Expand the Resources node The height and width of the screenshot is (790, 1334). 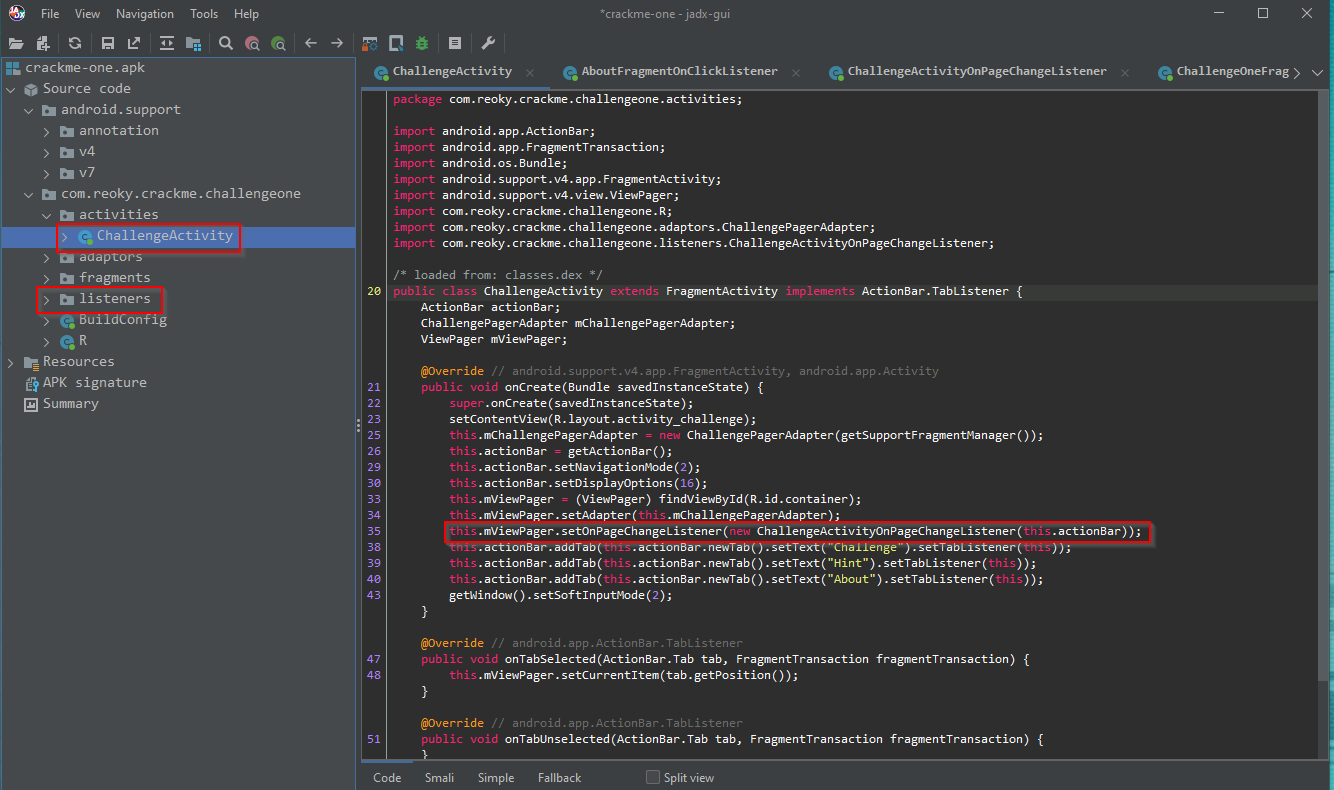click(11, 362)
